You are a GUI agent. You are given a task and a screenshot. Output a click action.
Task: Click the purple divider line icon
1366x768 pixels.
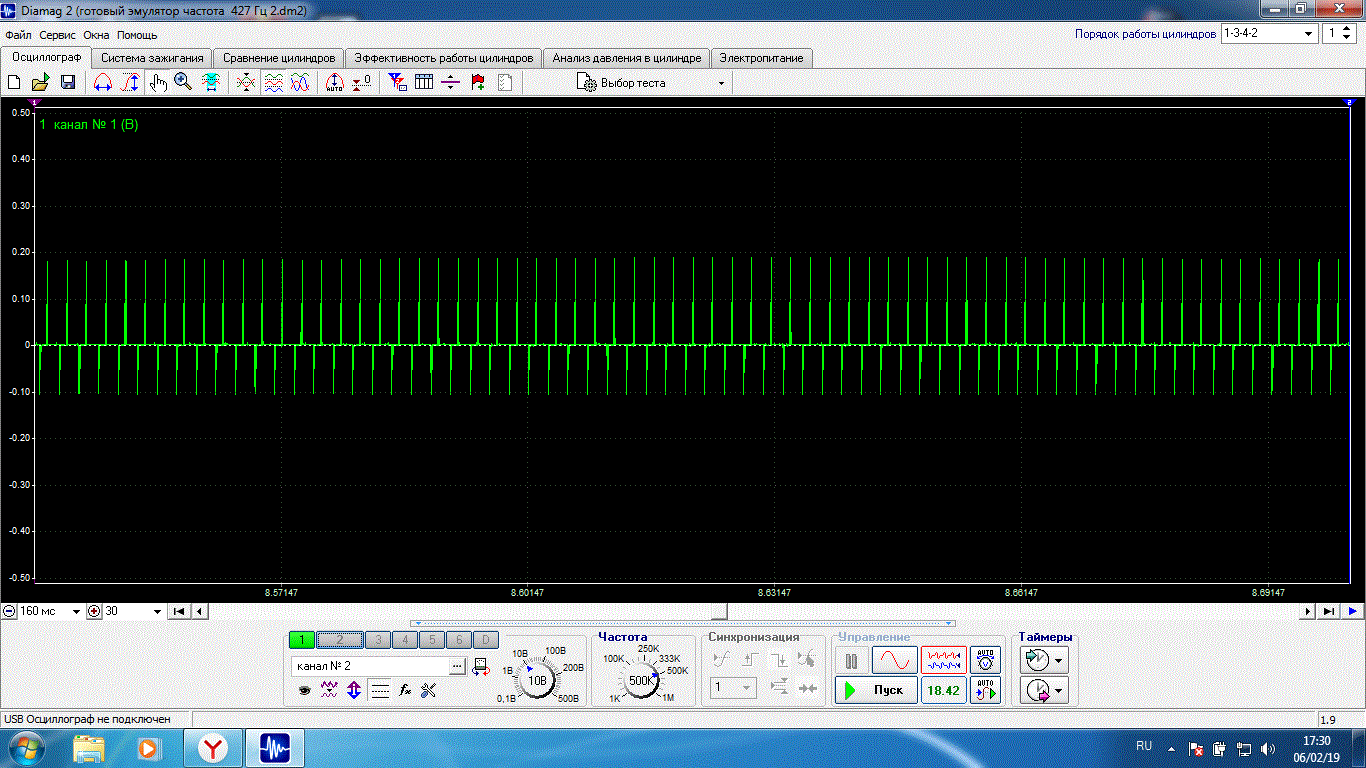(x=450, y=83)
